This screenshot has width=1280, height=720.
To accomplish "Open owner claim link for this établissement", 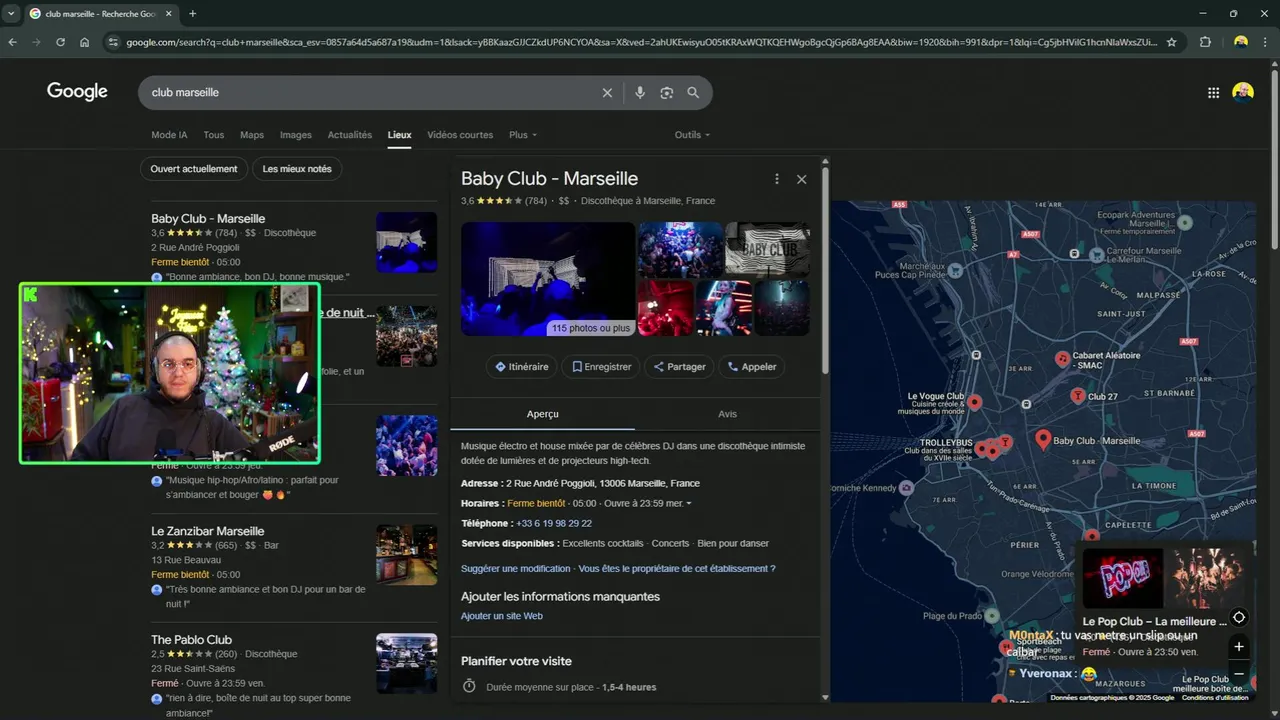I will [677, 568].
